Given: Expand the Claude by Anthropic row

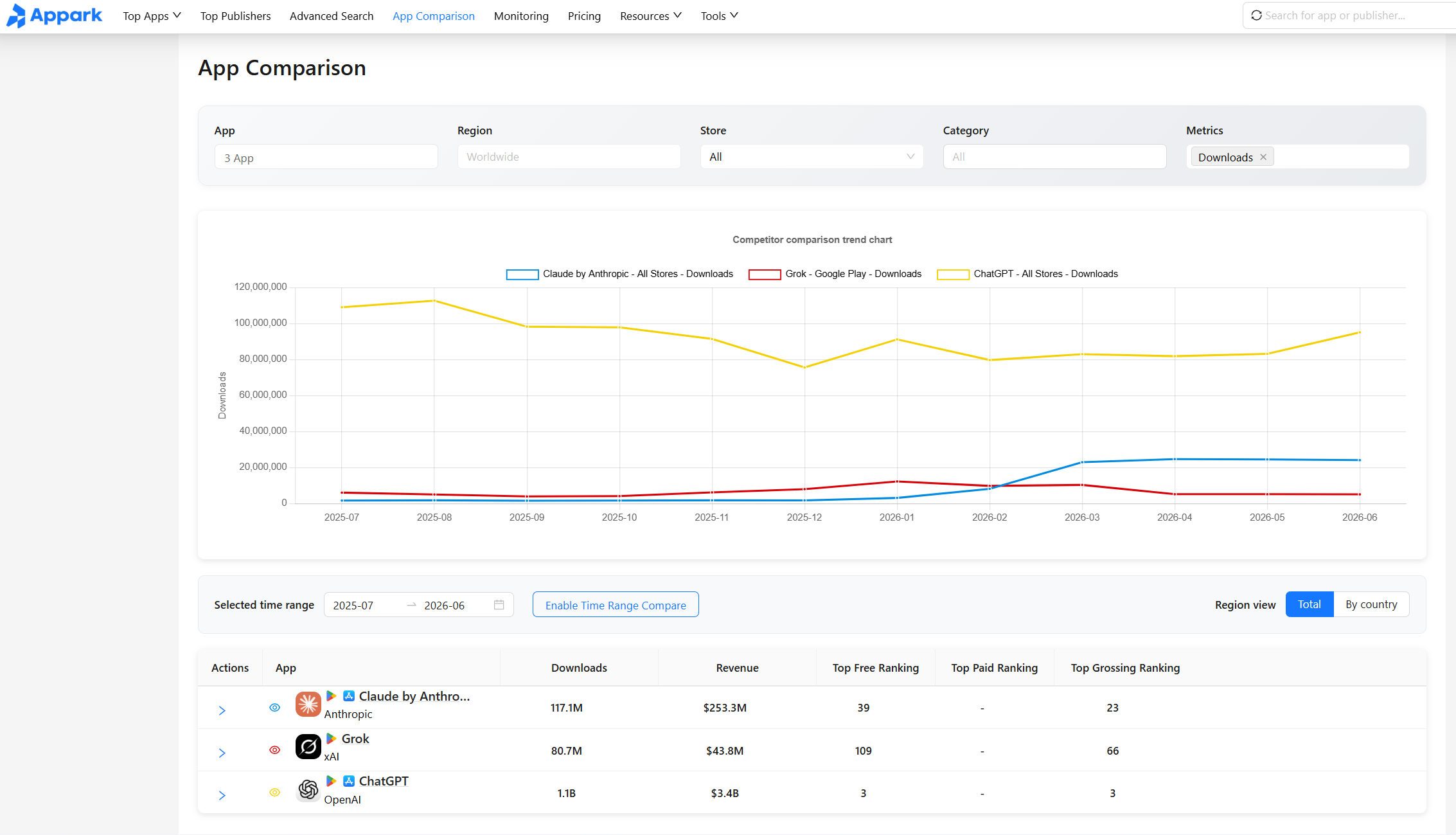Looking at the screenshot, I should 222,710.
